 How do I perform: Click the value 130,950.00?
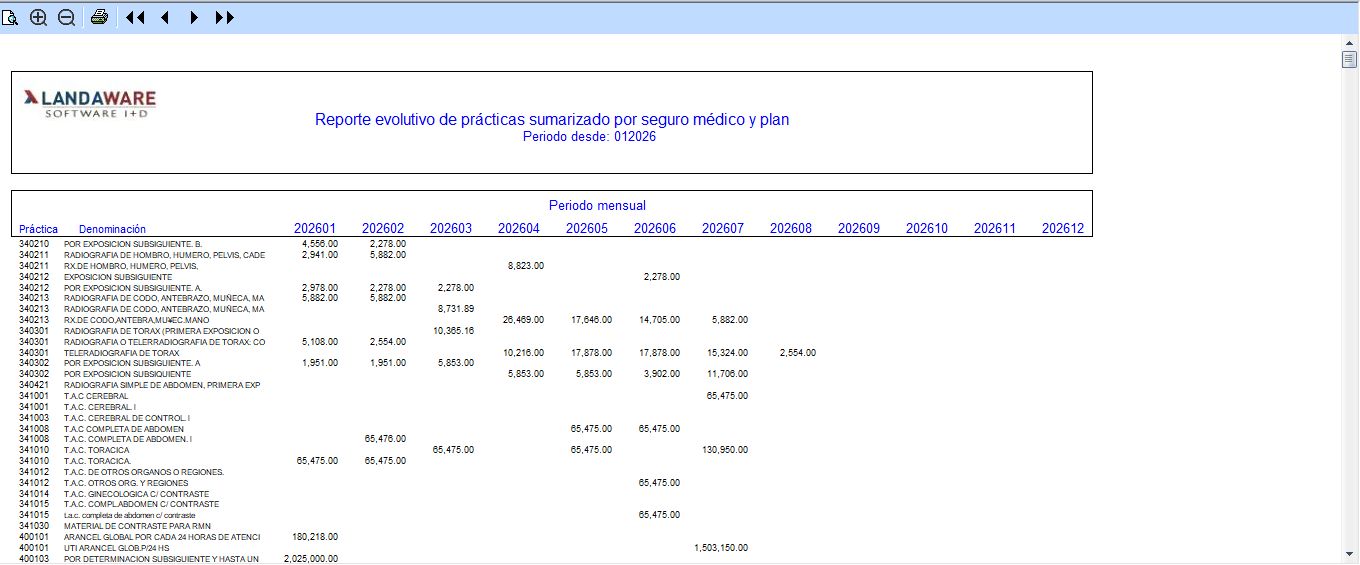(x=725, y=450)
